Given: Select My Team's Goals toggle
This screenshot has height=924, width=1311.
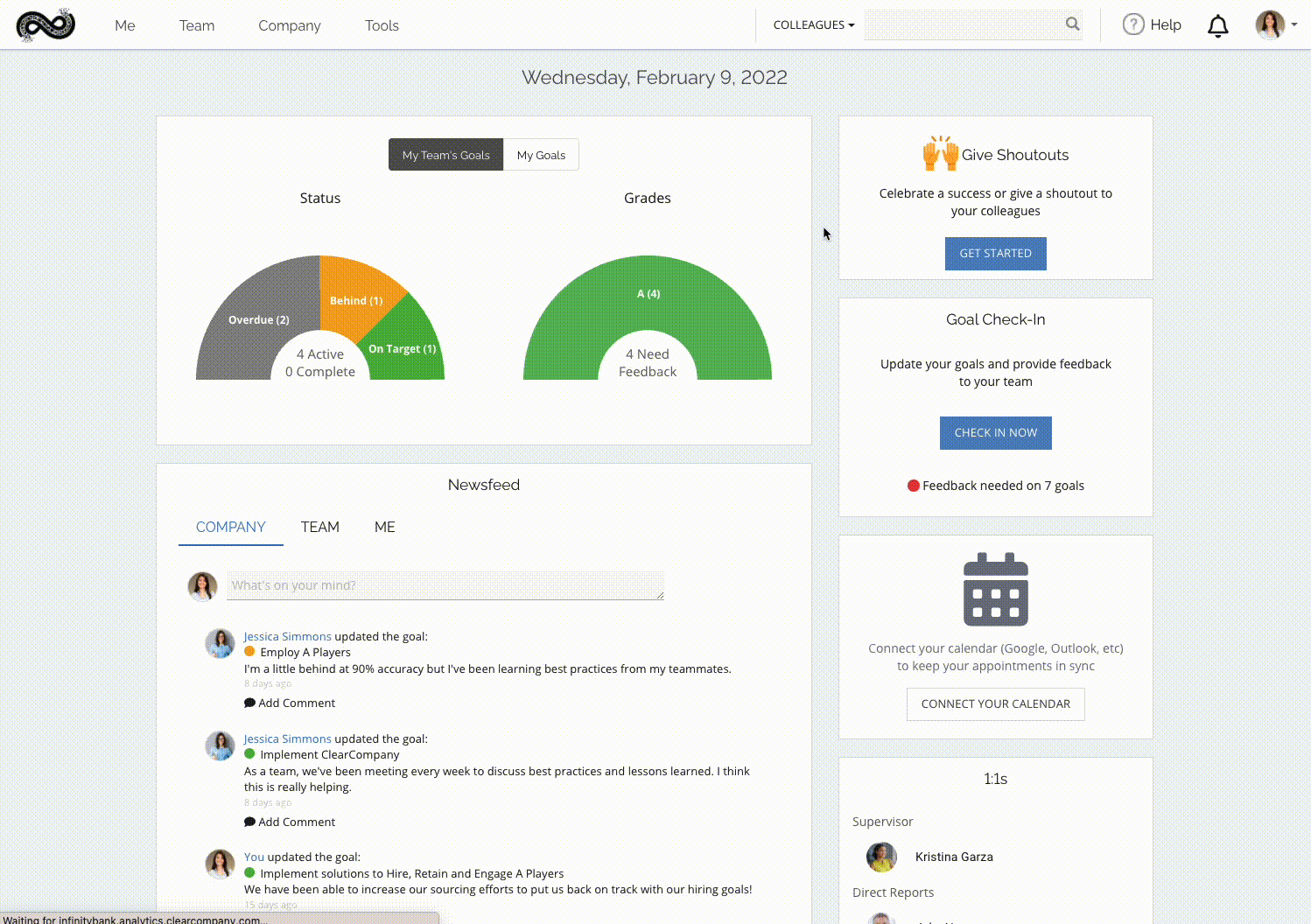Looking at the screenshot, I should point(445,155).
